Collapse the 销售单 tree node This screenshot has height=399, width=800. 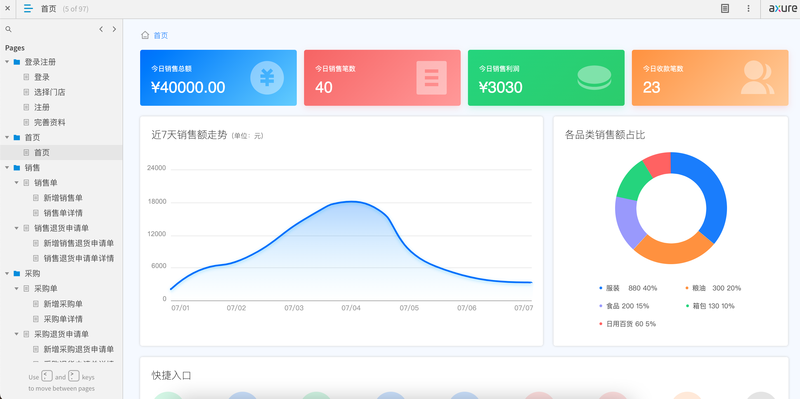(x=17, y=183)
